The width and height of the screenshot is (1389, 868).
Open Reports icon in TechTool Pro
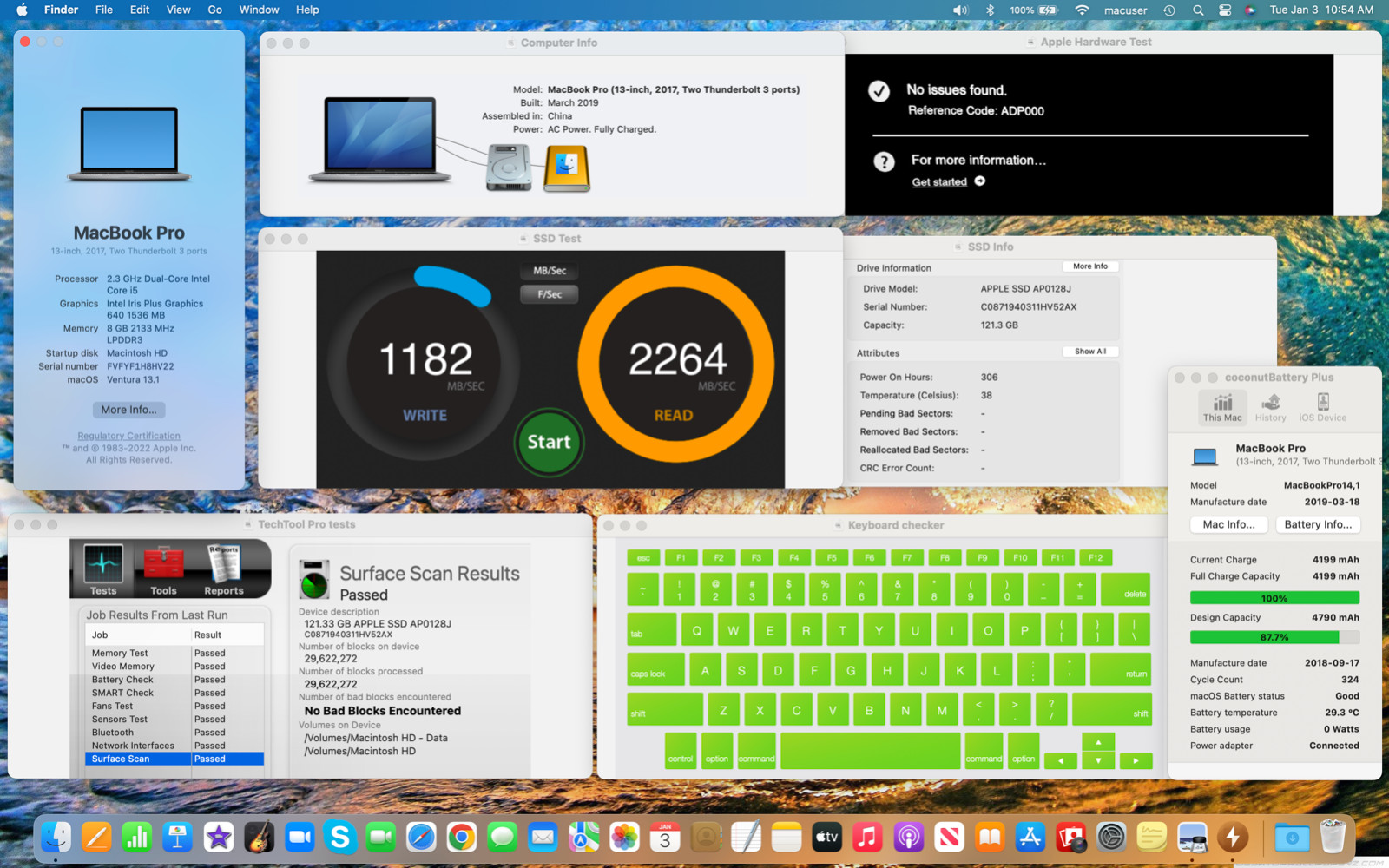224,569
